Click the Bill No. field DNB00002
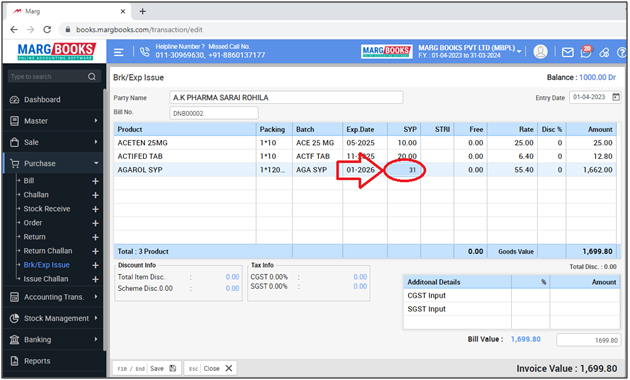The width and height of the screenshot is (630, 380). click(x=214, y=113)
